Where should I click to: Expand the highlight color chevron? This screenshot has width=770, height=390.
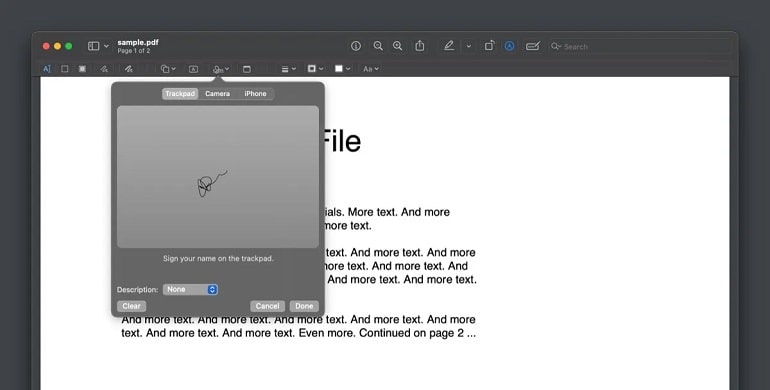(x=468, y=46)
